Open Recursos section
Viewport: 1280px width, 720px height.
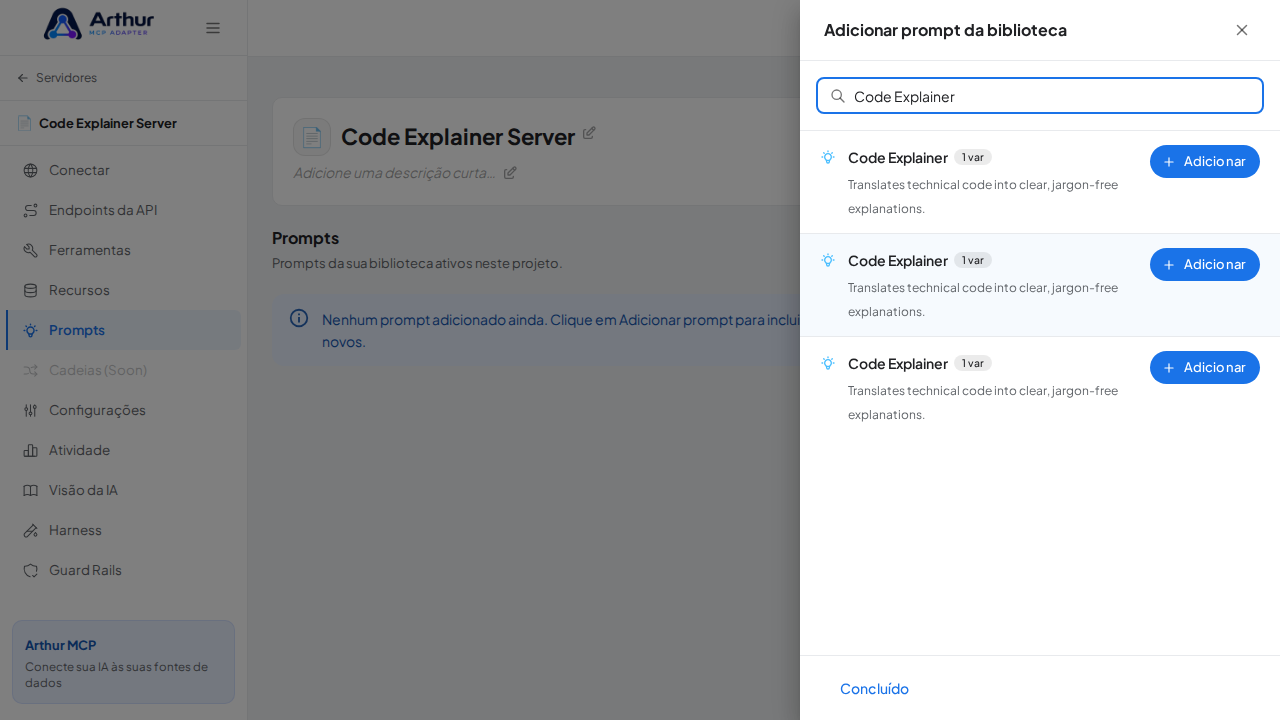point(123,290)
